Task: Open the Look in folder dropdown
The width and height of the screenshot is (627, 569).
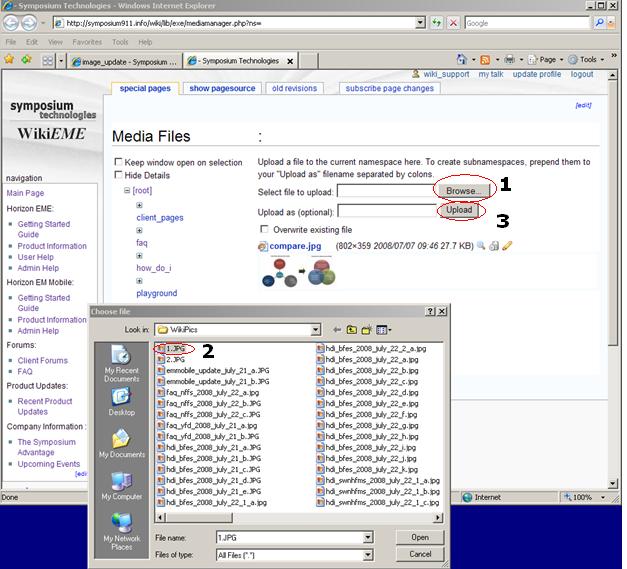Action: (x=315, y=329)
